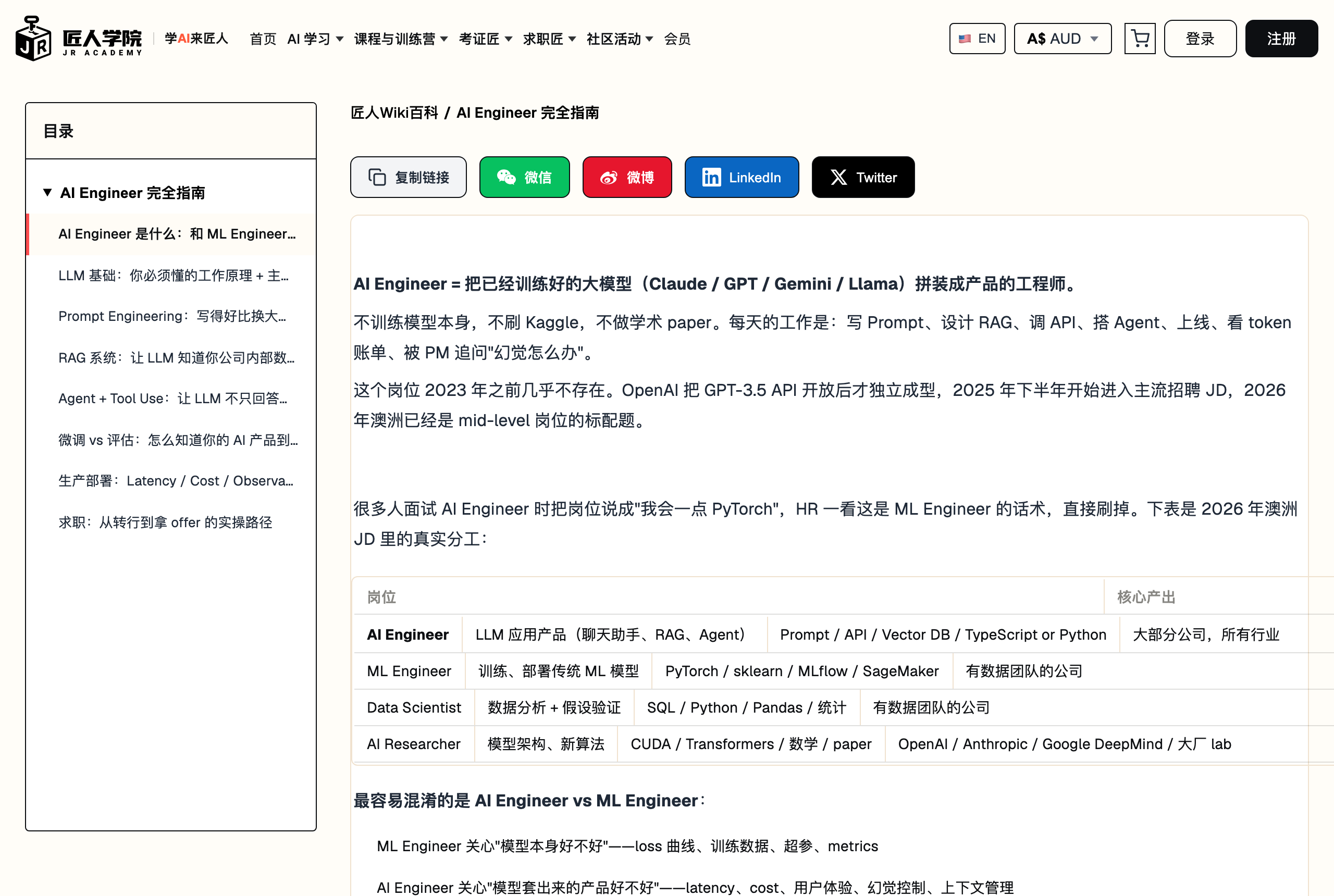Expand the AI 学习 dropdown menu

(315, 39)
